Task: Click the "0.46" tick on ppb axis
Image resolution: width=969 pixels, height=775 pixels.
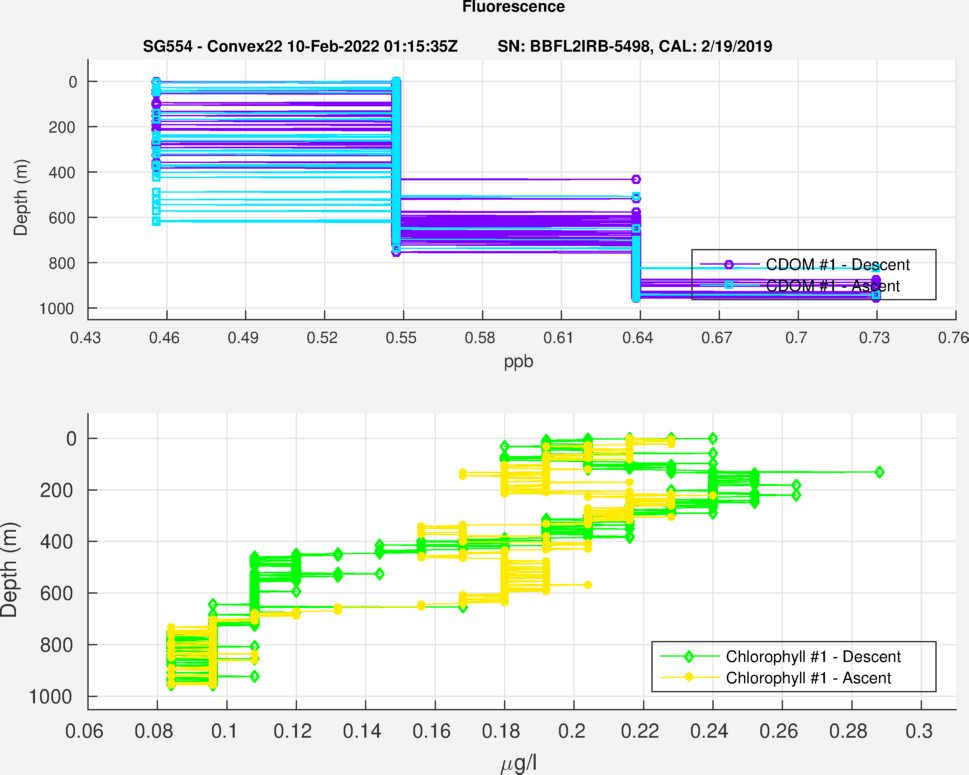Action: click(164, 337)
